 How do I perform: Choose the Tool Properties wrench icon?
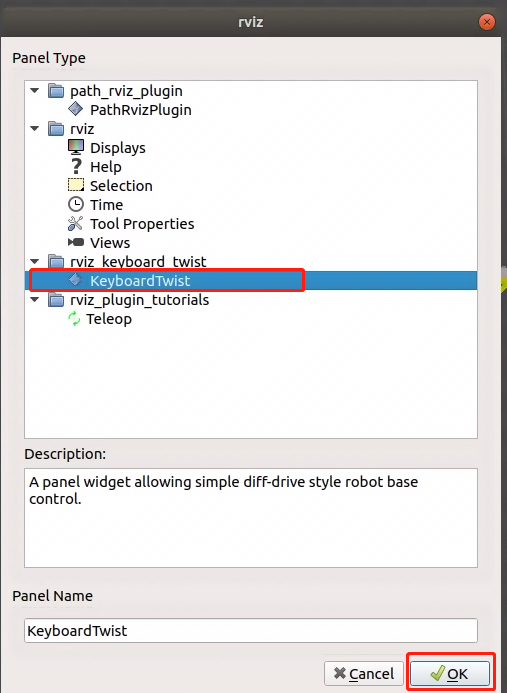[x=75, y=223]
